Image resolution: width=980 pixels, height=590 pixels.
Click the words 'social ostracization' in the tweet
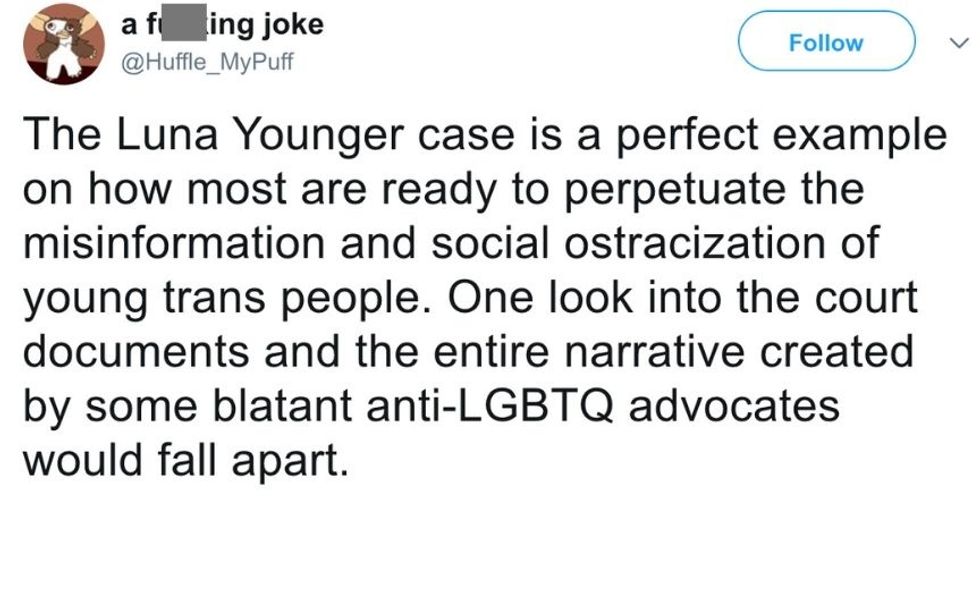[x=629, y=242]
